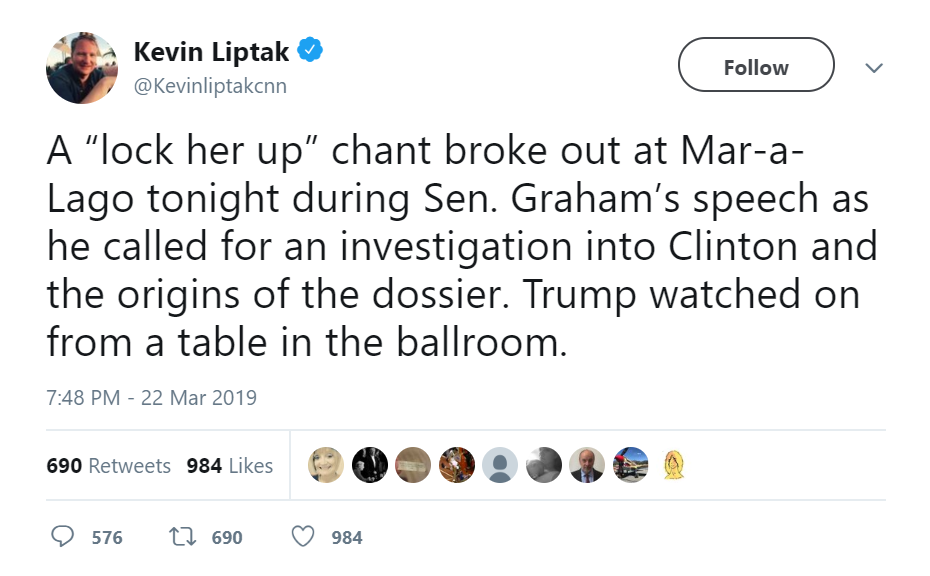Viewport: 930px width, 576px height.
Task: Click the default gray silhouette avatar
Action: tap(500, 464)
